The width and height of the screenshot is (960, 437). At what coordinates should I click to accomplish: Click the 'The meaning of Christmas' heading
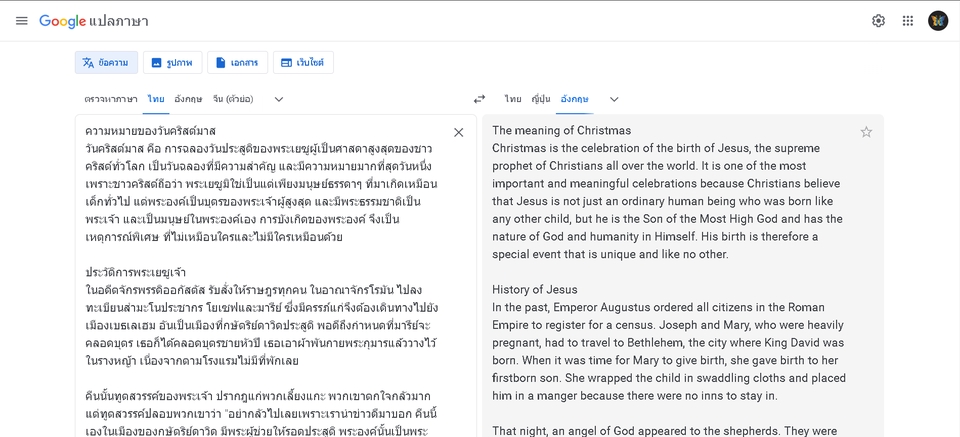[x=561, y=130]
